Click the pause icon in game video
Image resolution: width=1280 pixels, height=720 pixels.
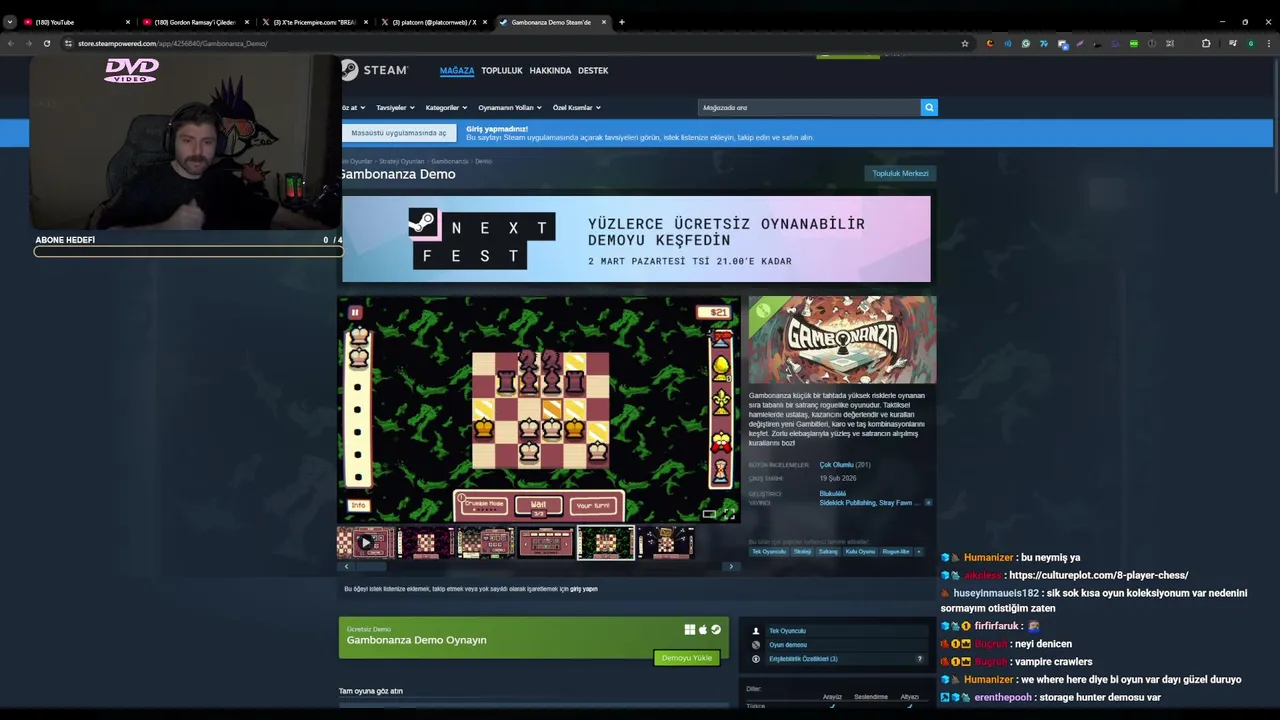355,313
